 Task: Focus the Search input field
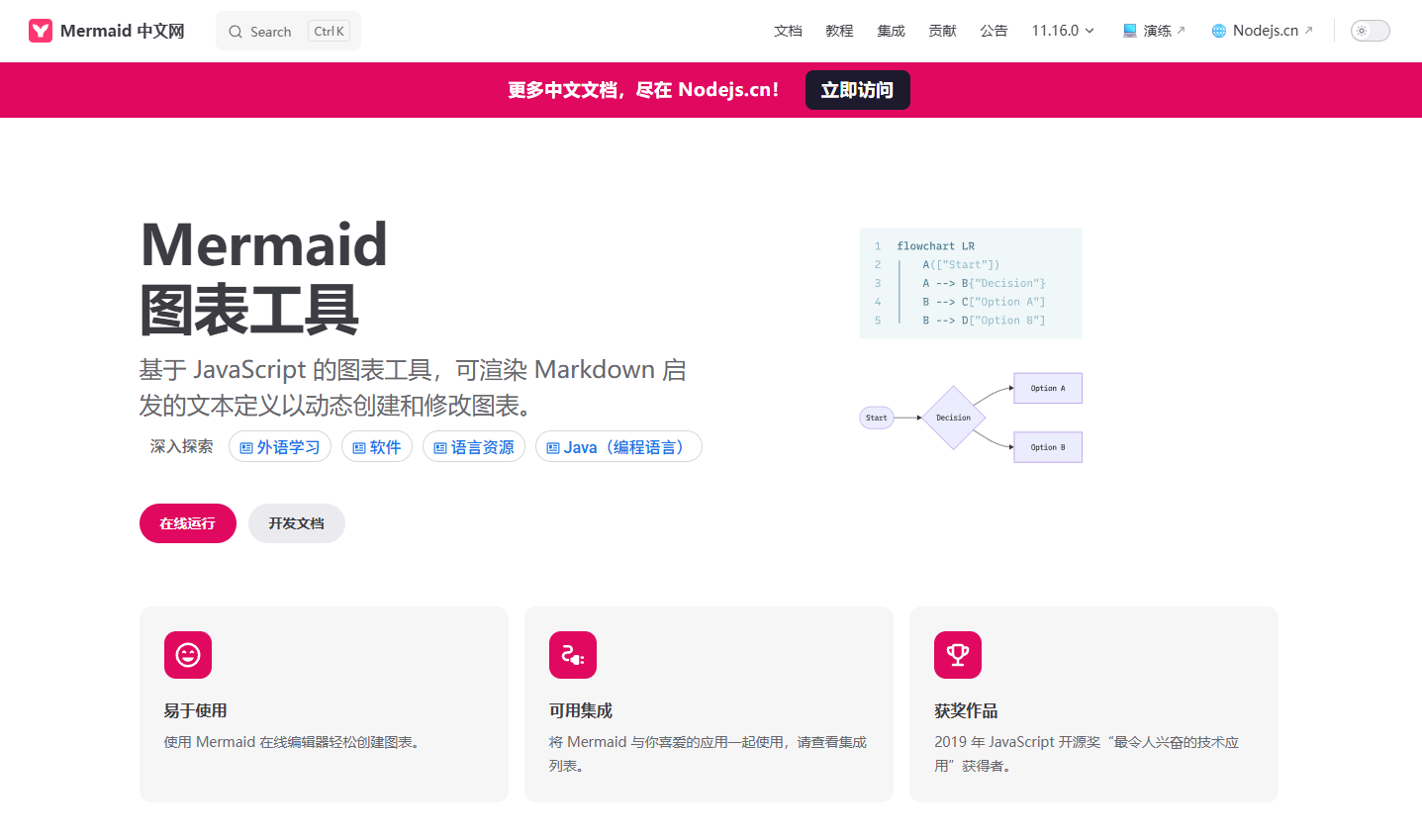pyautogui.click(x=288, y=31)
